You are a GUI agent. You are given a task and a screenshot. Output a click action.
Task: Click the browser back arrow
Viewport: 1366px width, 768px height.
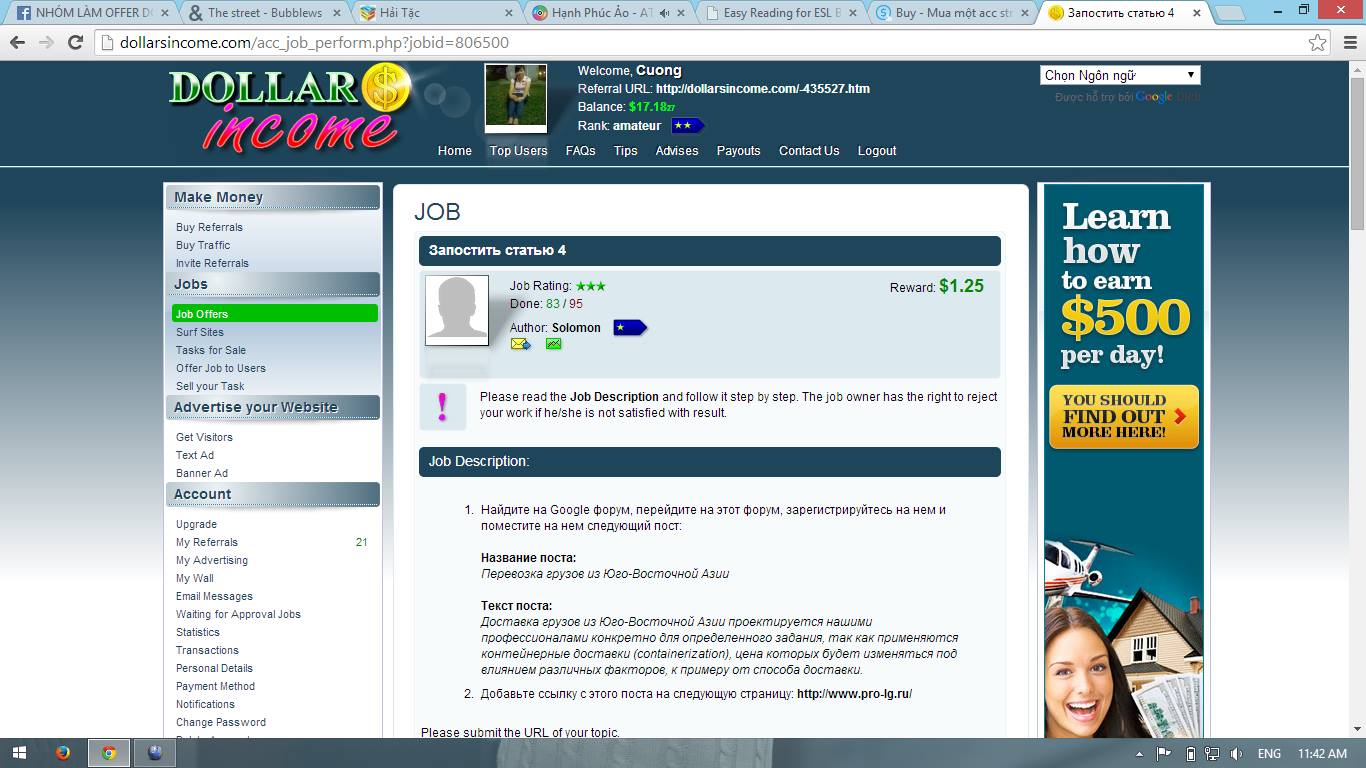coord(17,42)
